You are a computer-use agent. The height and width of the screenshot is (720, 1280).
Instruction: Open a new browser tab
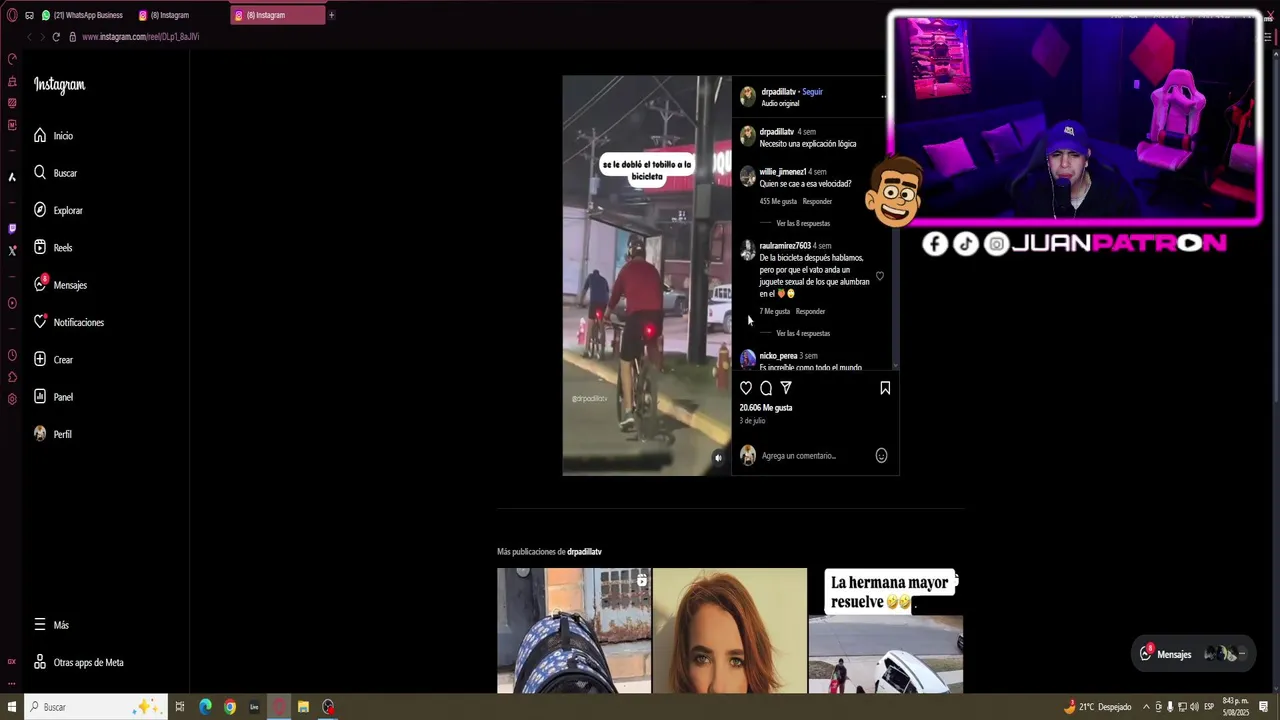(331, 15)
